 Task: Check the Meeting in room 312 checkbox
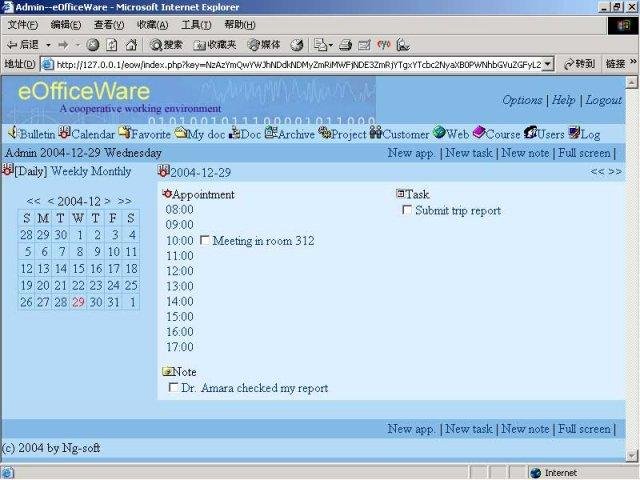pos(205,240)
